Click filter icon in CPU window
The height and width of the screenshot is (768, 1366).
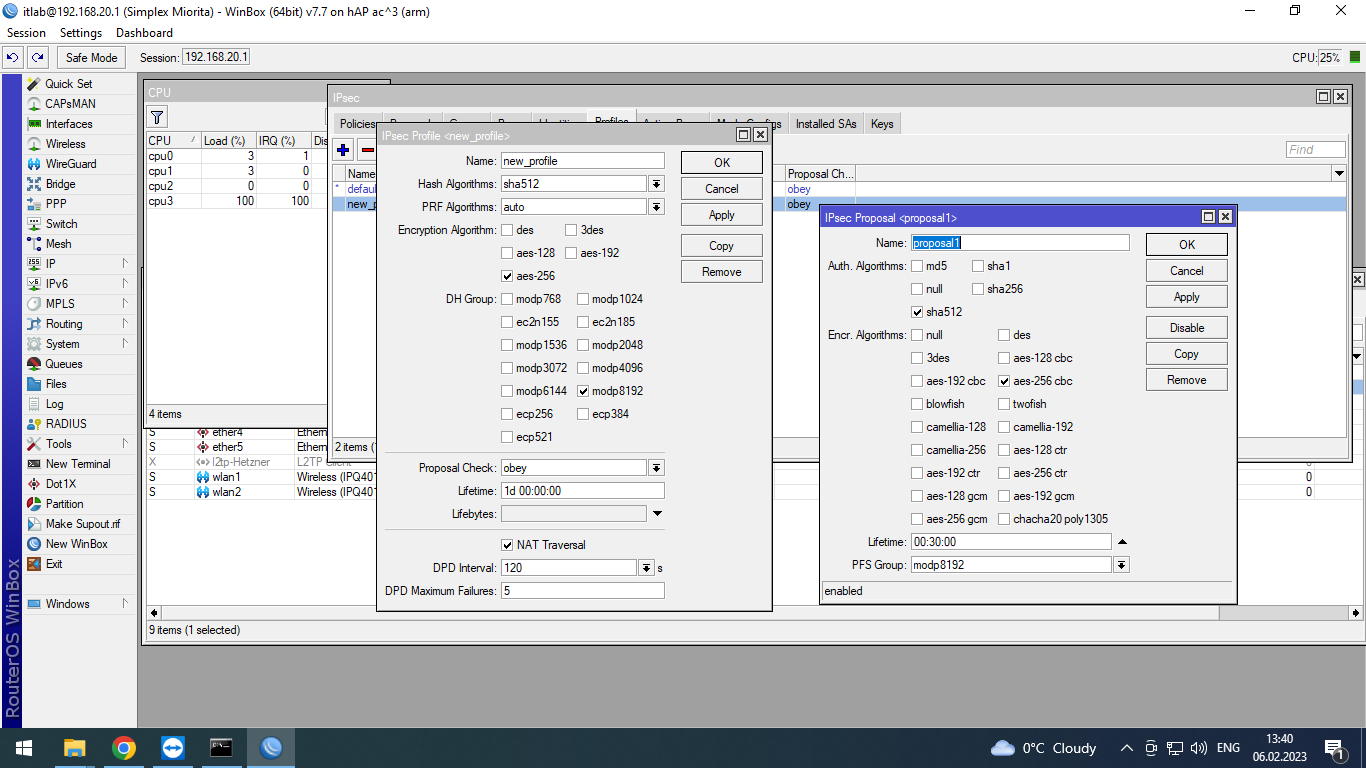pyautogui.click(x=157, y=117)
